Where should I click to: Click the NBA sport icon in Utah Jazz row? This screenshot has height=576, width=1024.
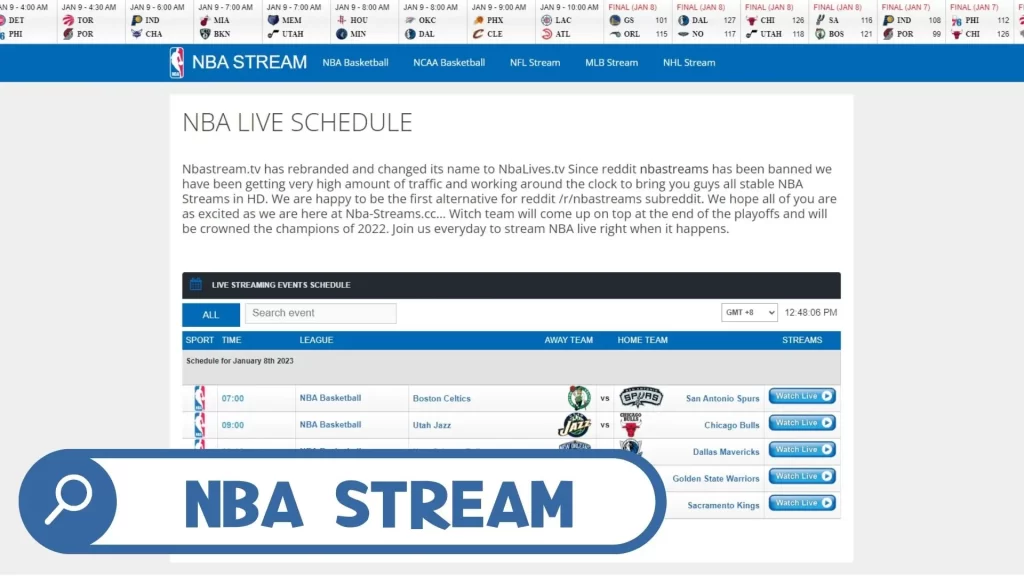click(200, 425)
